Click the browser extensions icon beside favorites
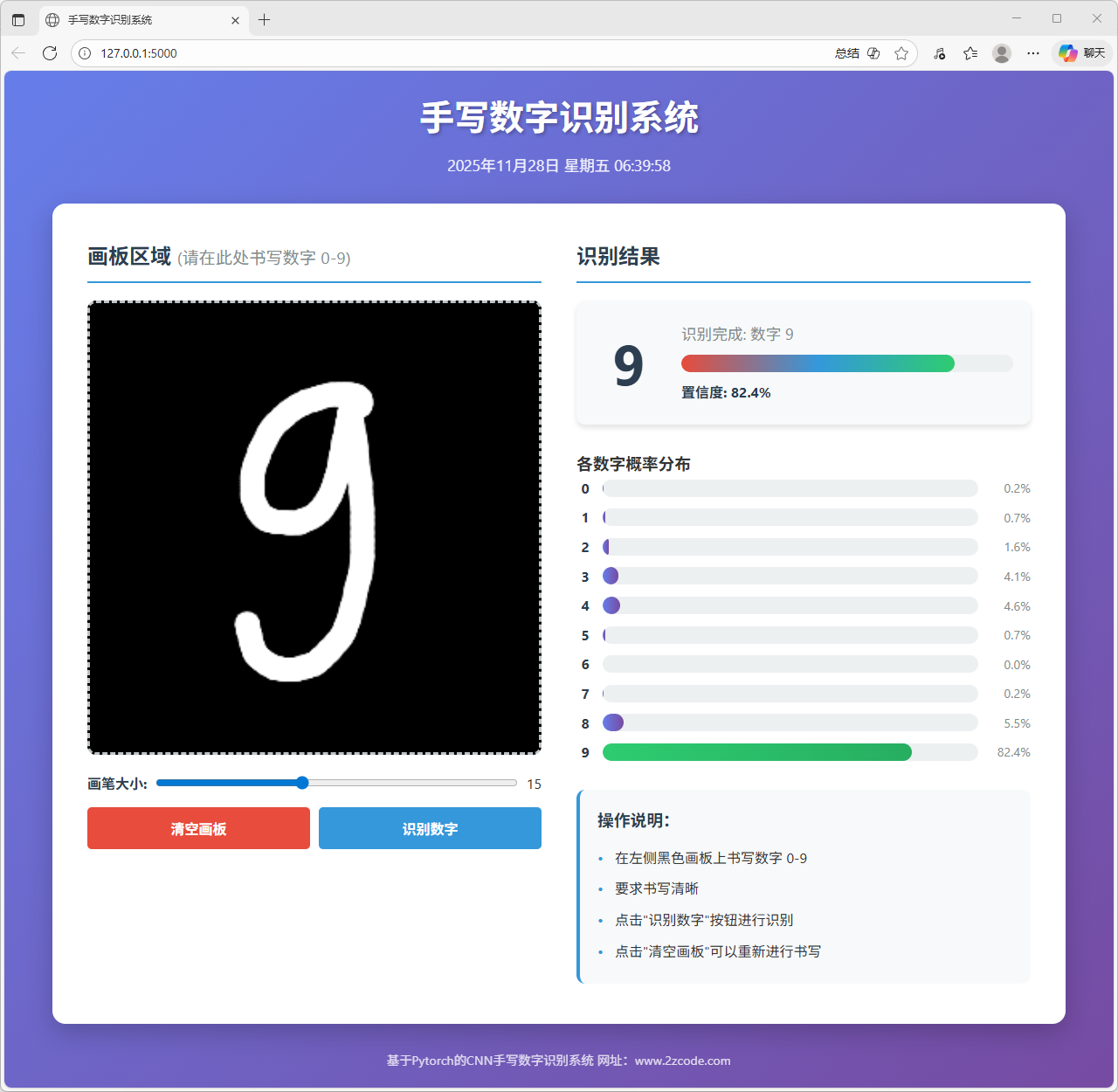Viewport: 1118px width, 1092px height. 940,53
